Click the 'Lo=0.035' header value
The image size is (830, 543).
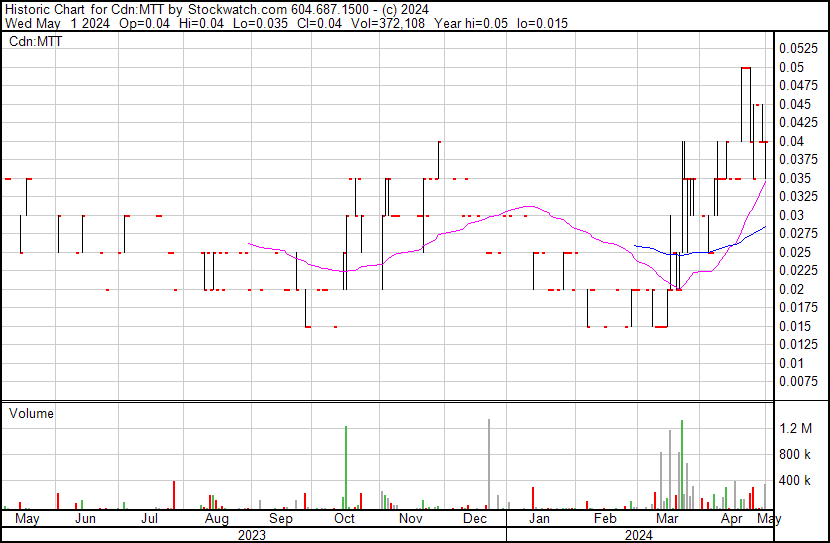click(258, 23)
